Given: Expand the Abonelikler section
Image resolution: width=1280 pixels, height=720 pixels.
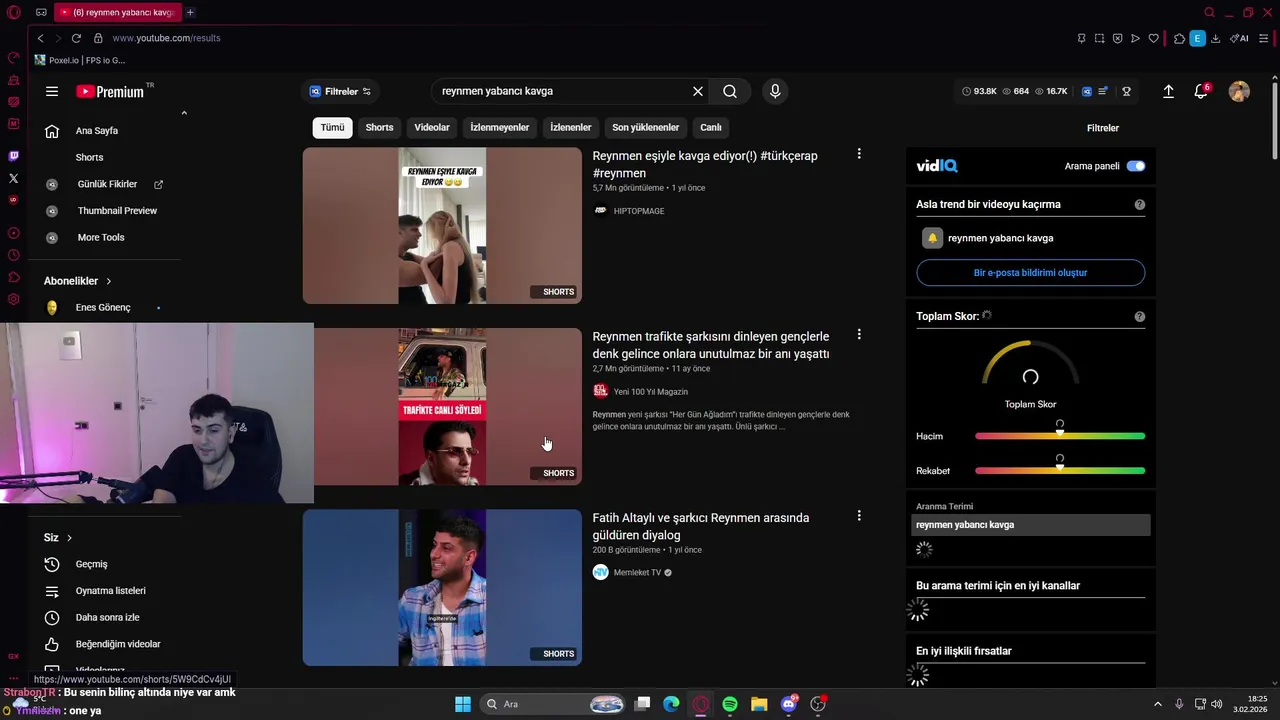Looking at the screenshot, I should (78, 281).
